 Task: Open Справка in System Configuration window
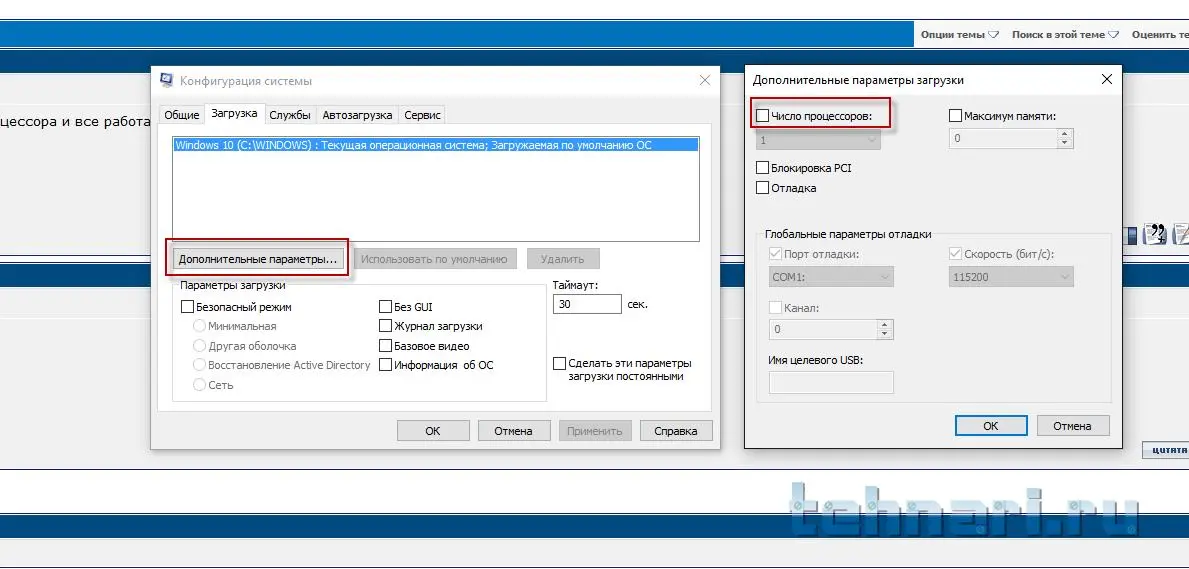[x=676, y=431]
